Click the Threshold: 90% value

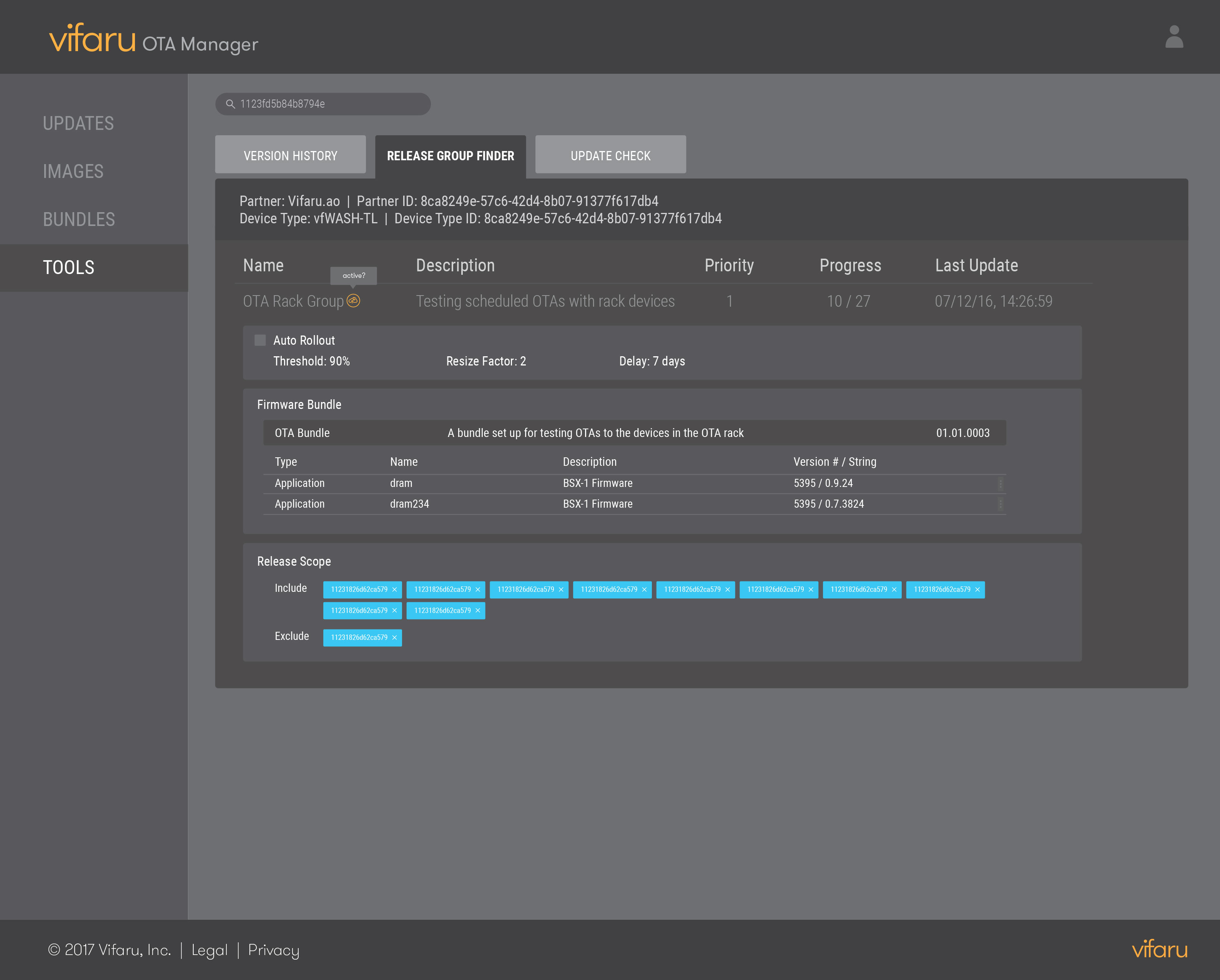pyautogui.click(x=311, y=361)
